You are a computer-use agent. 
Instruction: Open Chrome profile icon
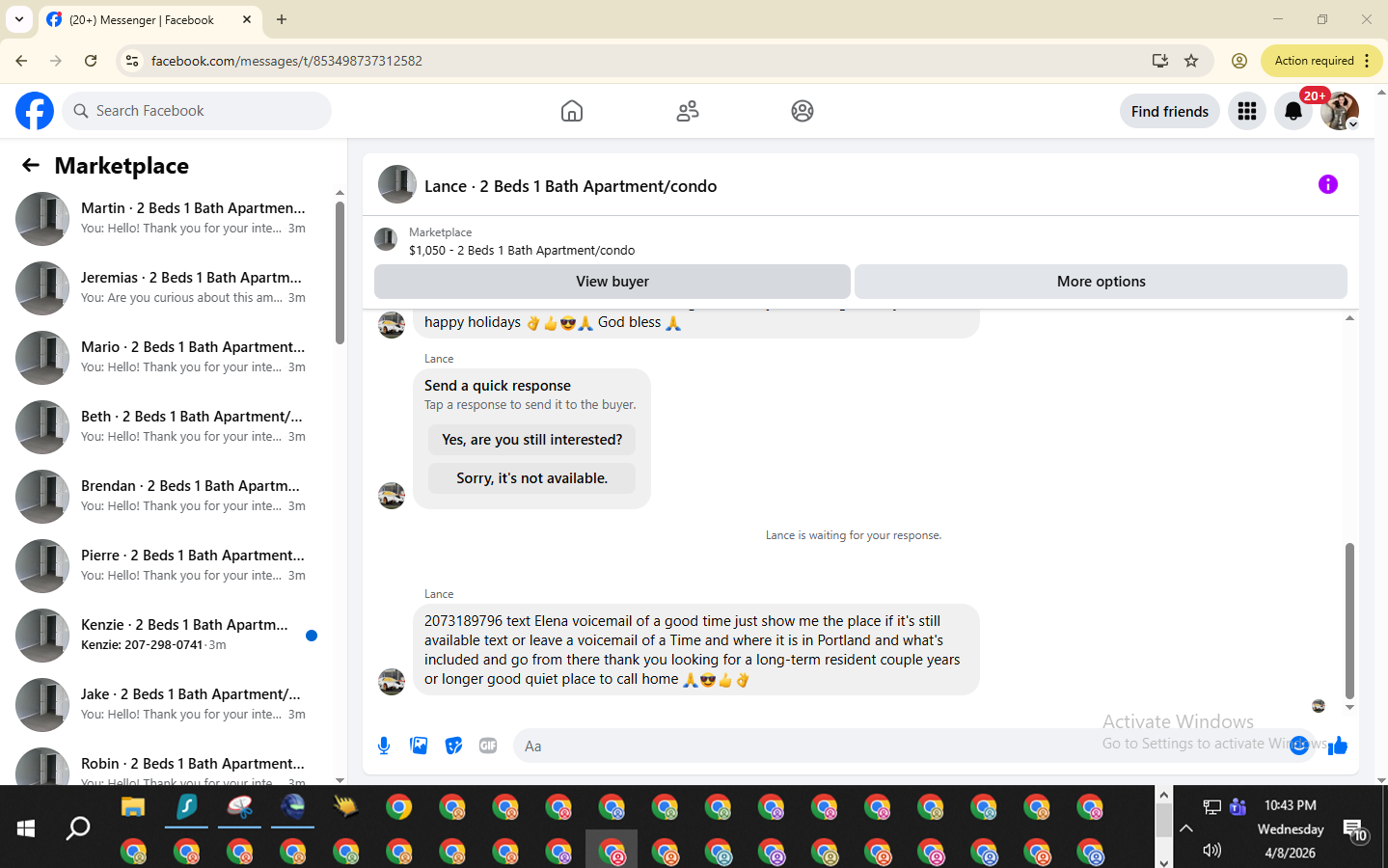[x=1239, y=61]
